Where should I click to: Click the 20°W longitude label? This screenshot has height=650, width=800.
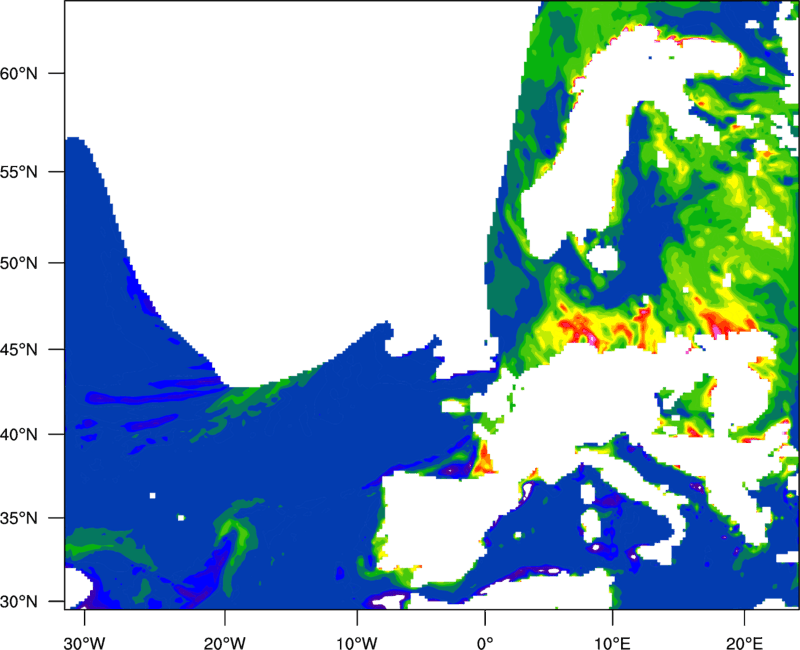[225, 643]
